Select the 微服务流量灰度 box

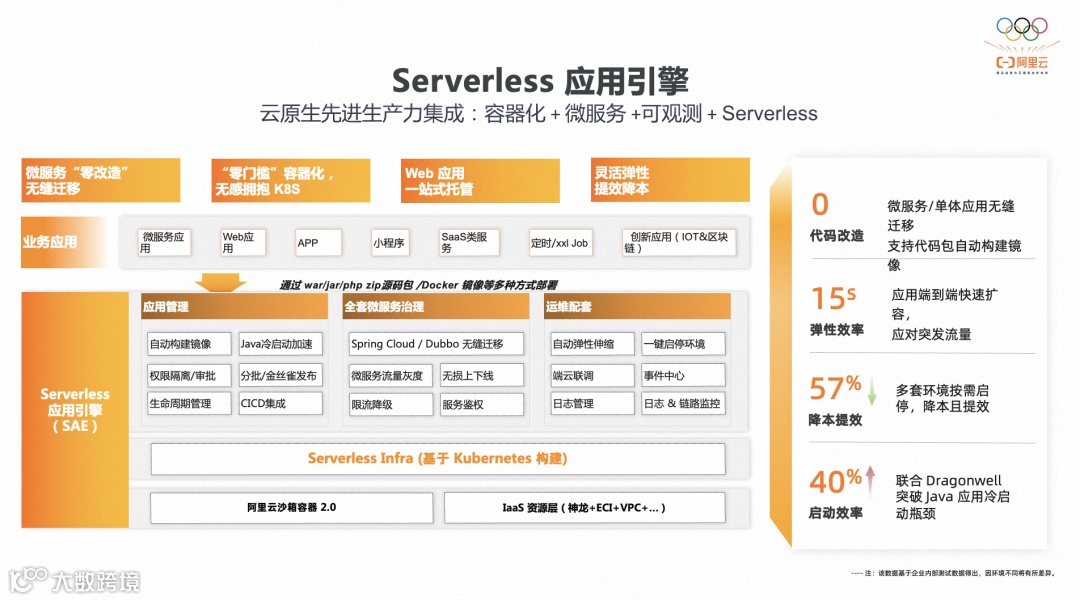391,375
